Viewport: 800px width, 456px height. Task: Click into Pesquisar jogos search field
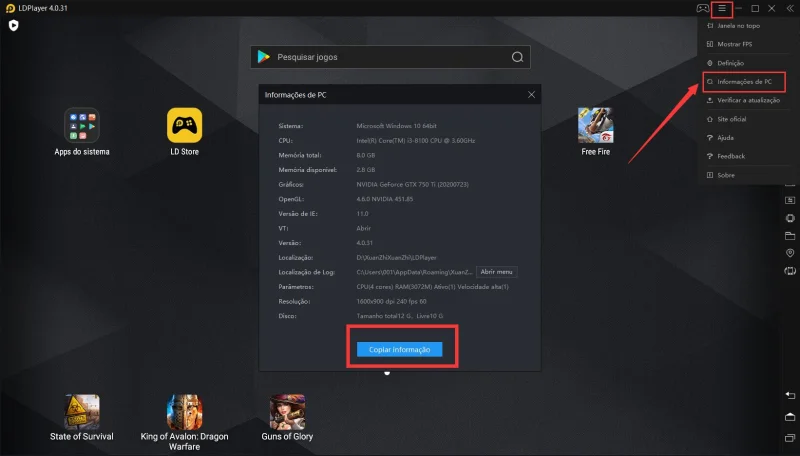[390, 57]
